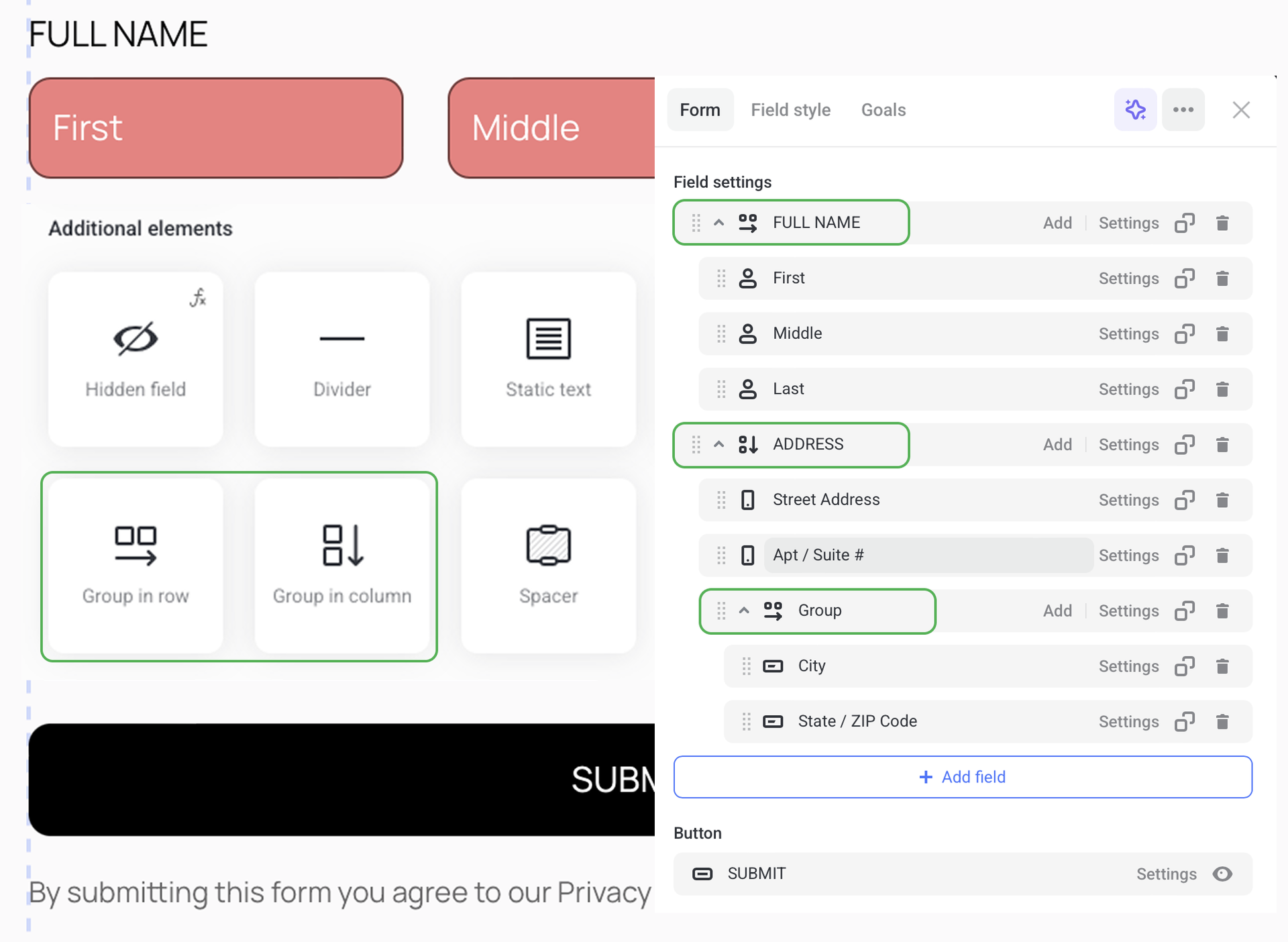
Task: Open the three-dots more options menu
Action: [x=1183, y=109]
